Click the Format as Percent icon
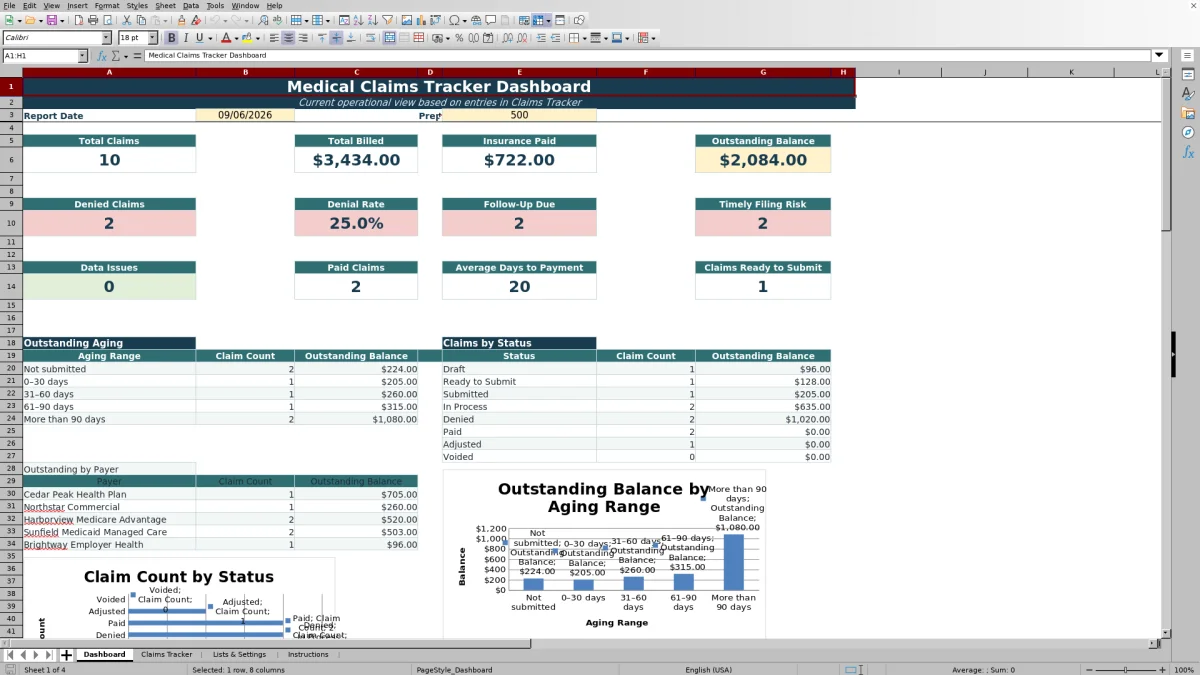This screenshot has width=1200, height=675. (x=459, y=38)
